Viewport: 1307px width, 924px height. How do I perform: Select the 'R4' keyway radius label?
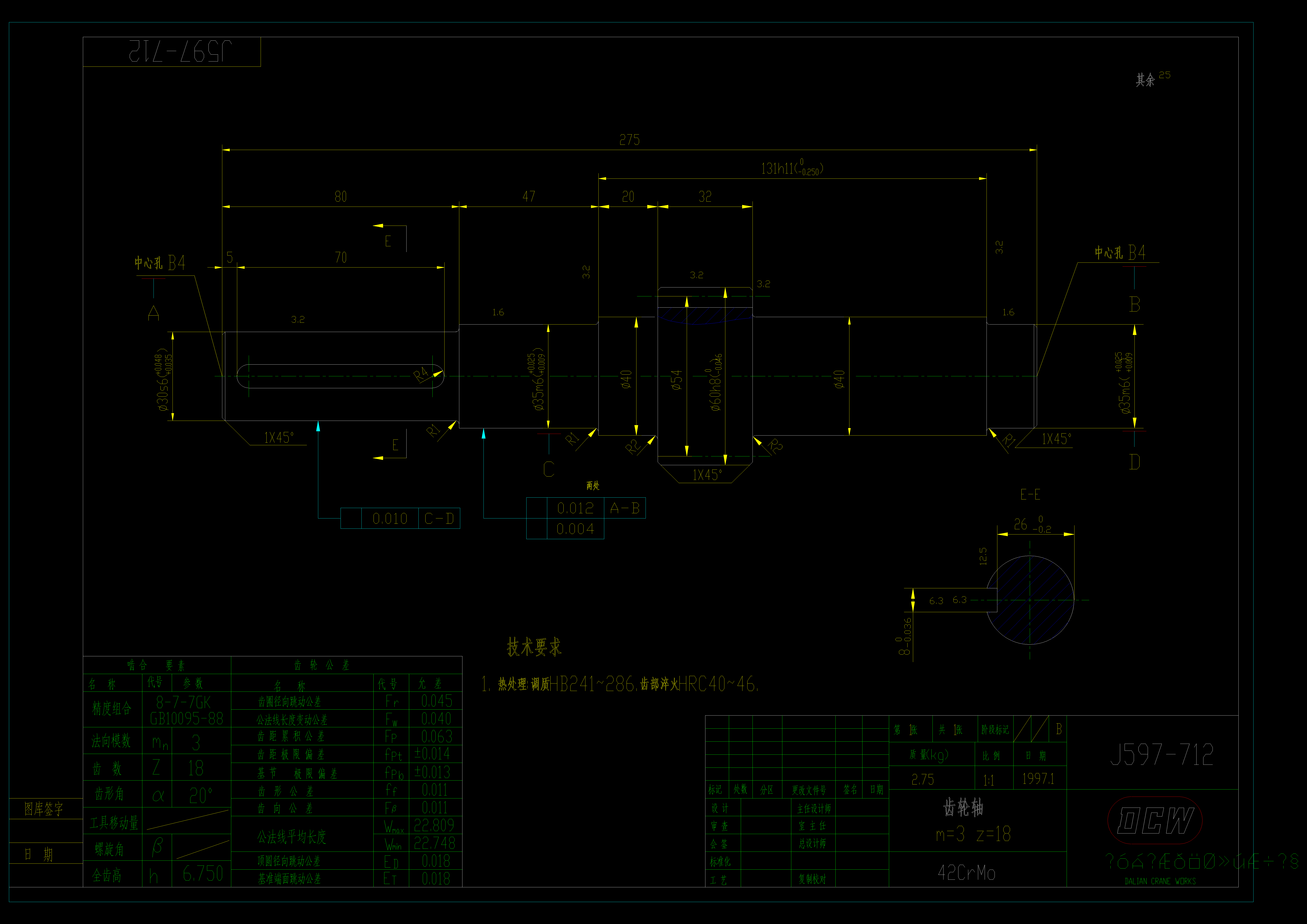click(x=421, y=375)
